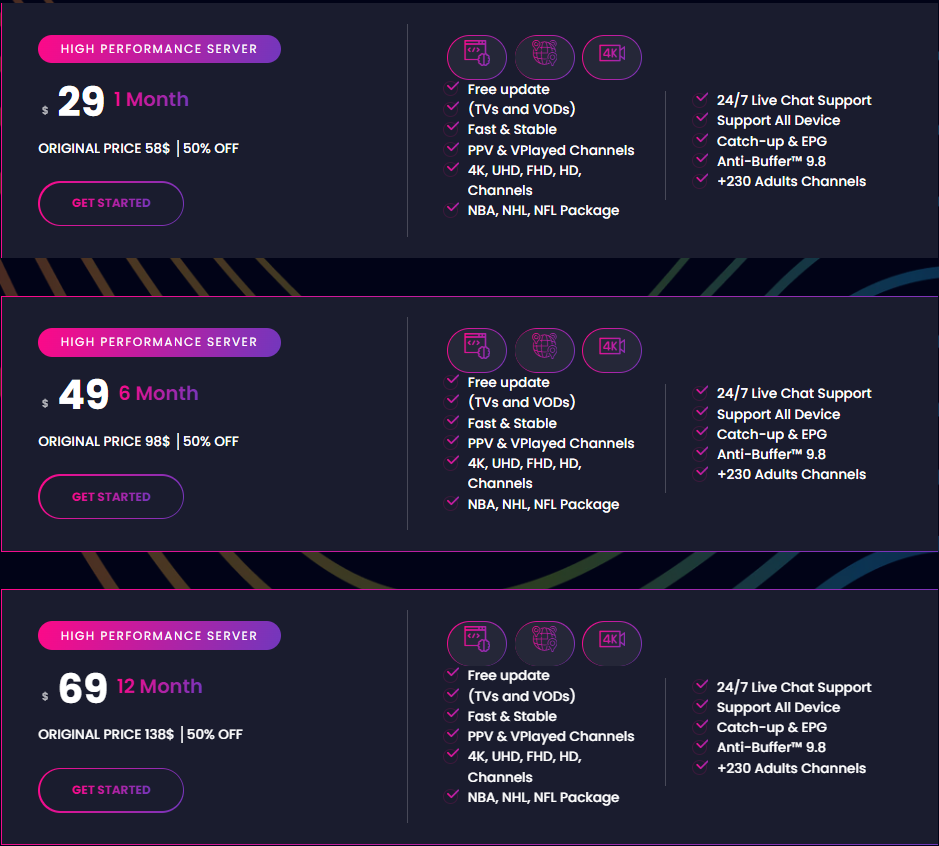Click Get Started for the $69 plan
Image resolution: width=939 pixels, height=846 pixels.
click(x=111, y=790)
